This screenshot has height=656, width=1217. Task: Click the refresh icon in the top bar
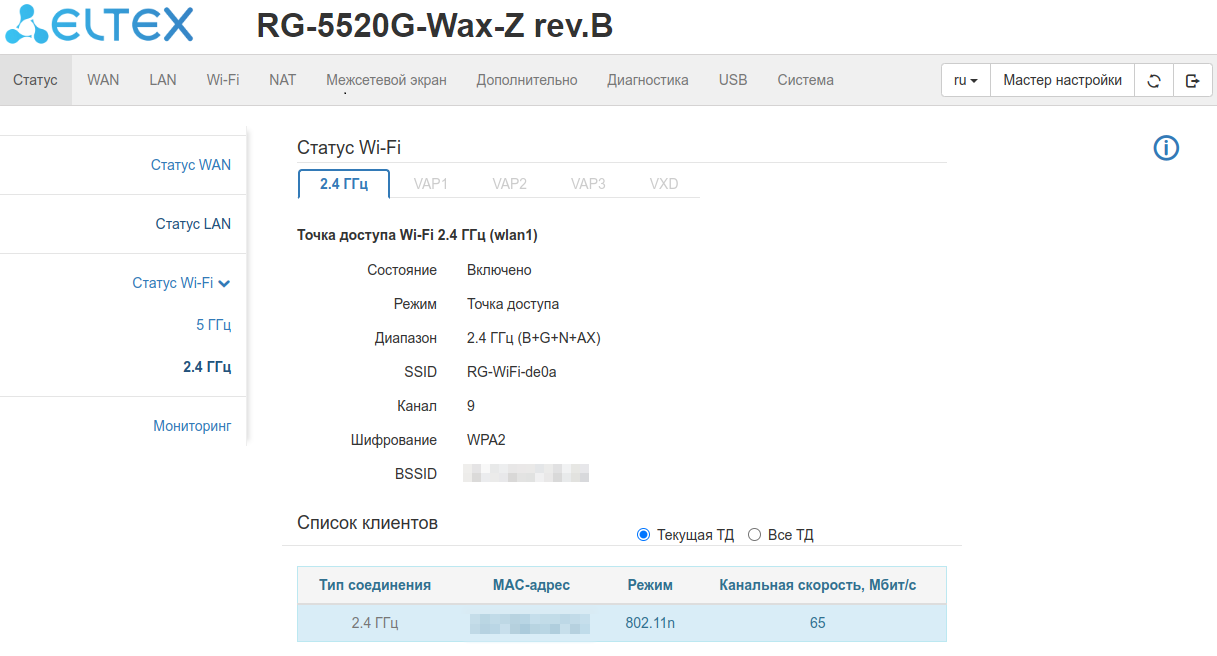(1154, 80)
